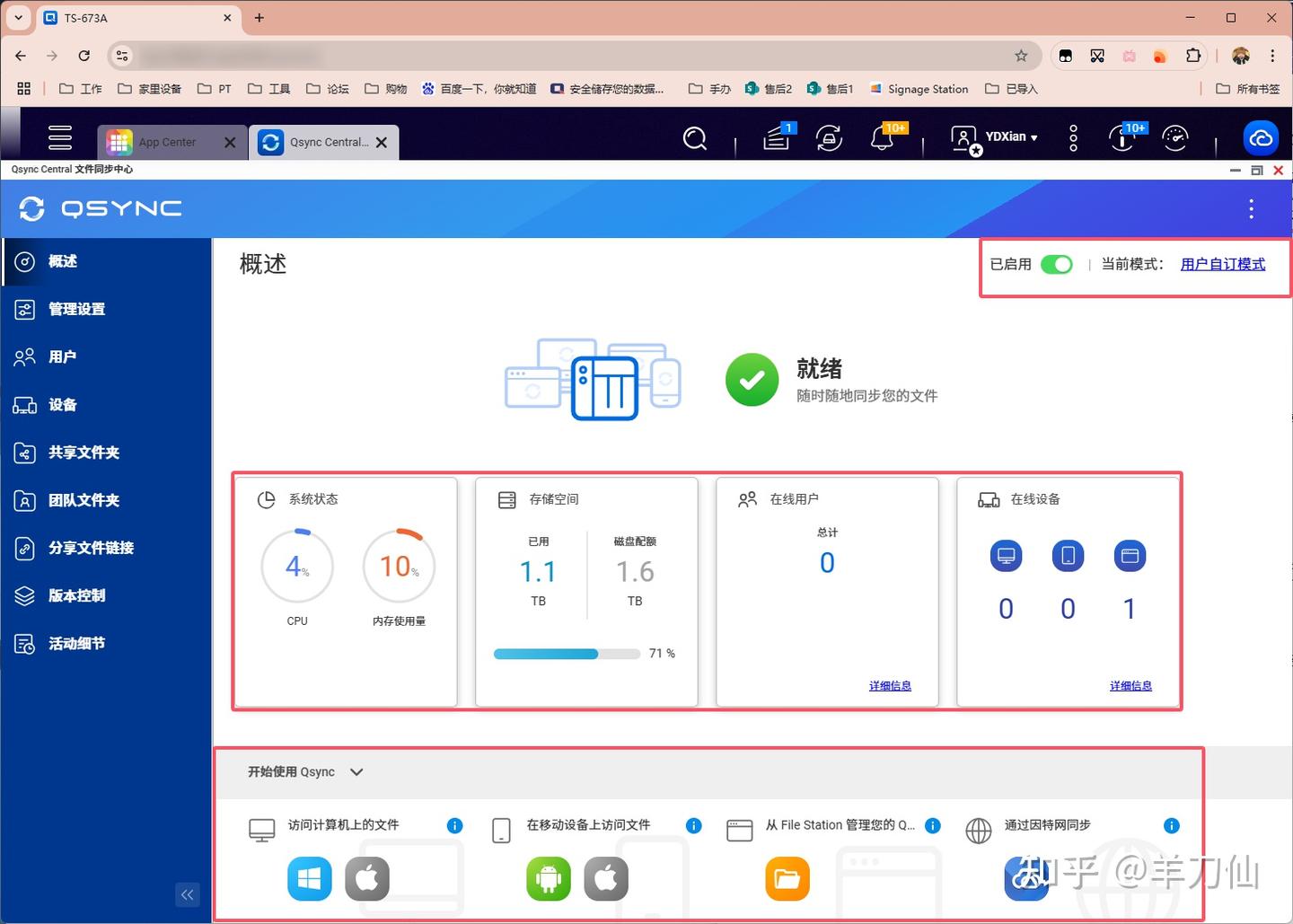Open the three-dot menu in the QSYNC banner
1293x924 pixels.
click(1251, 208)
